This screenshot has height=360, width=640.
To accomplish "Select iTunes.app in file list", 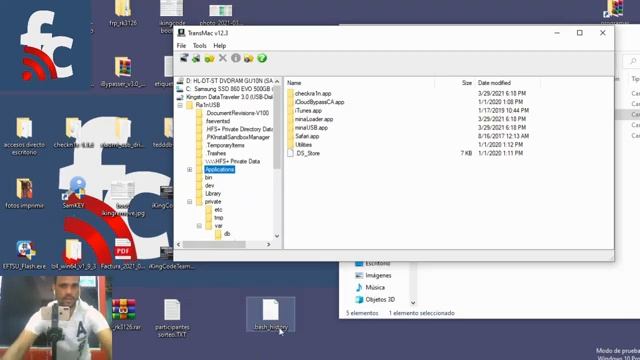I will (x=308, y=111).
